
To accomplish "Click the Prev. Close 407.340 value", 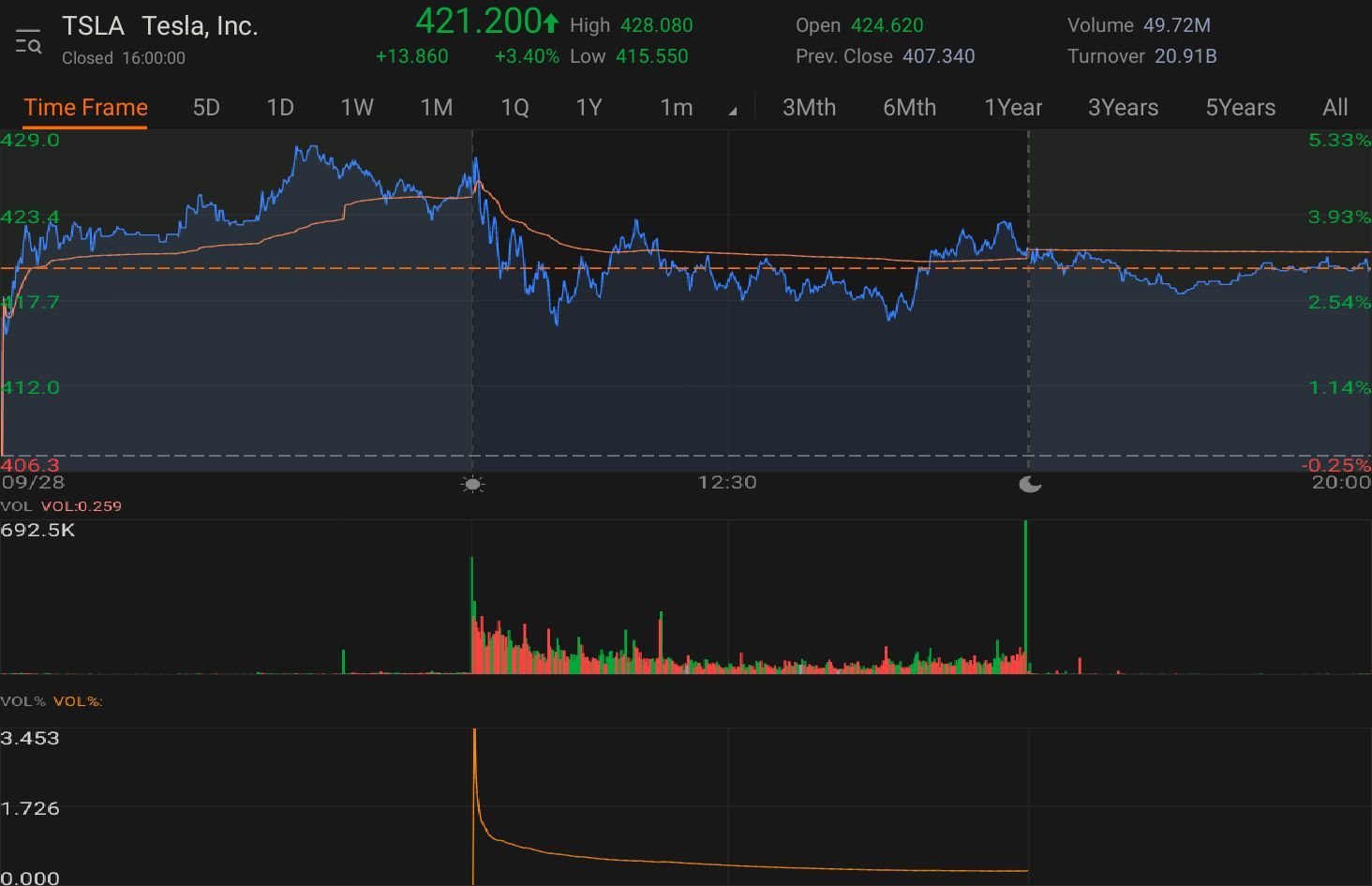I will (939, 56).
